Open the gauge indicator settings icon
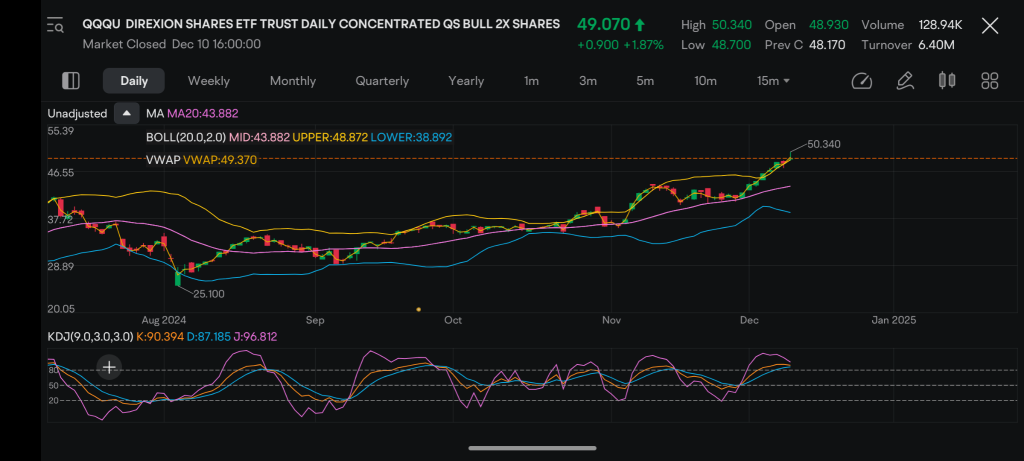Viewport: 1024px width, 461px height. point(862,81)
